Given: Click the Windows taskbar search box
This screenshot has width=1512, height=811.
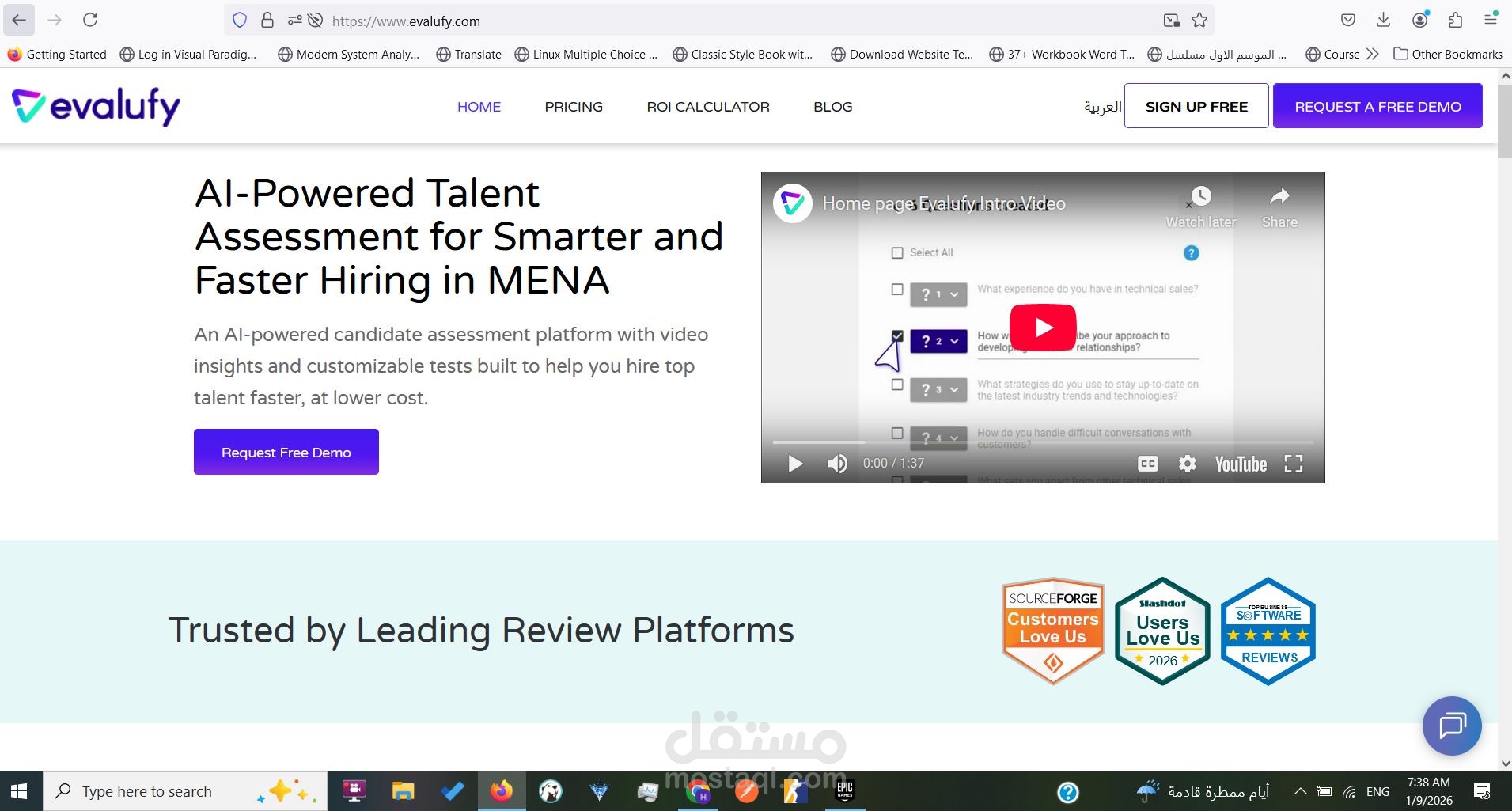Looking at the screenshot, I should tap(185, 791).
